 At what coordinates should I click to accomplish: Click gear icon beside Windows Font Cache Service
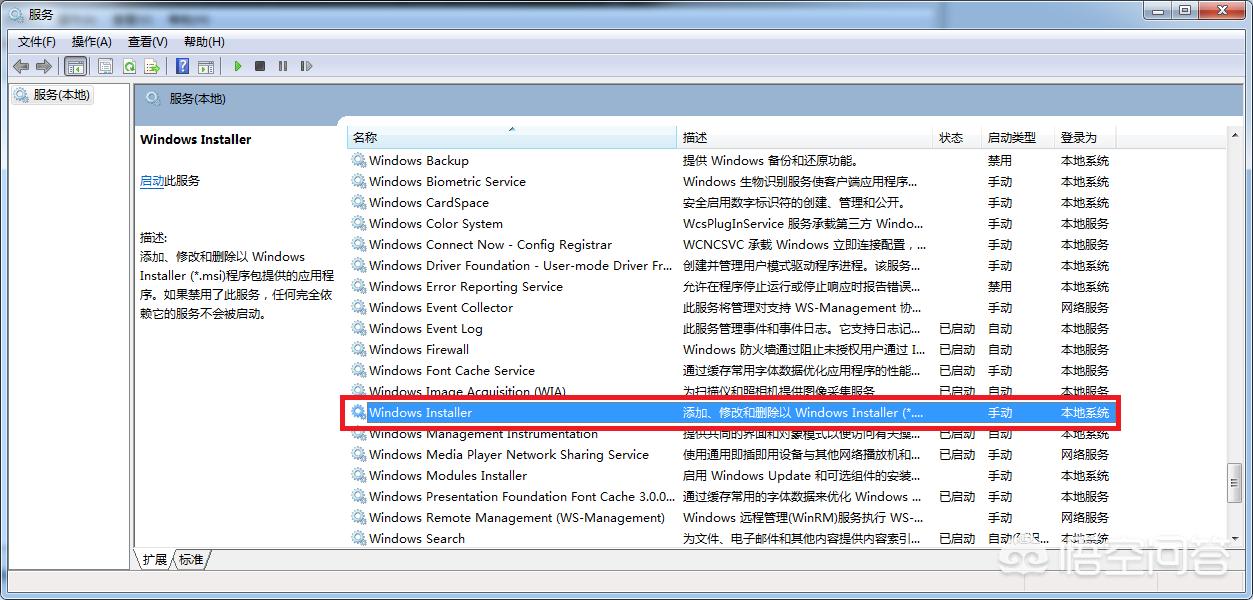pyautogui.click(x=358, y=370)
